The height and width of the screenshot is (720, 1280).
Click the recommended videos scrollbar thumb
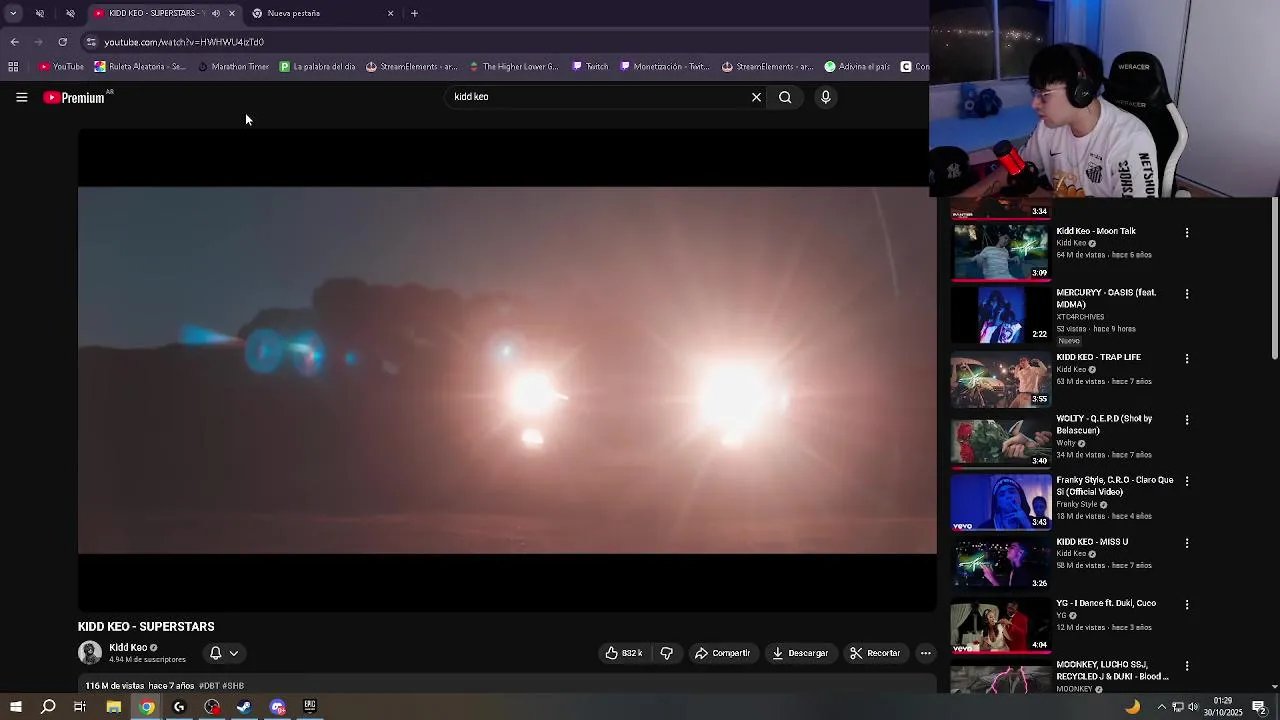tap(1274, 278)
